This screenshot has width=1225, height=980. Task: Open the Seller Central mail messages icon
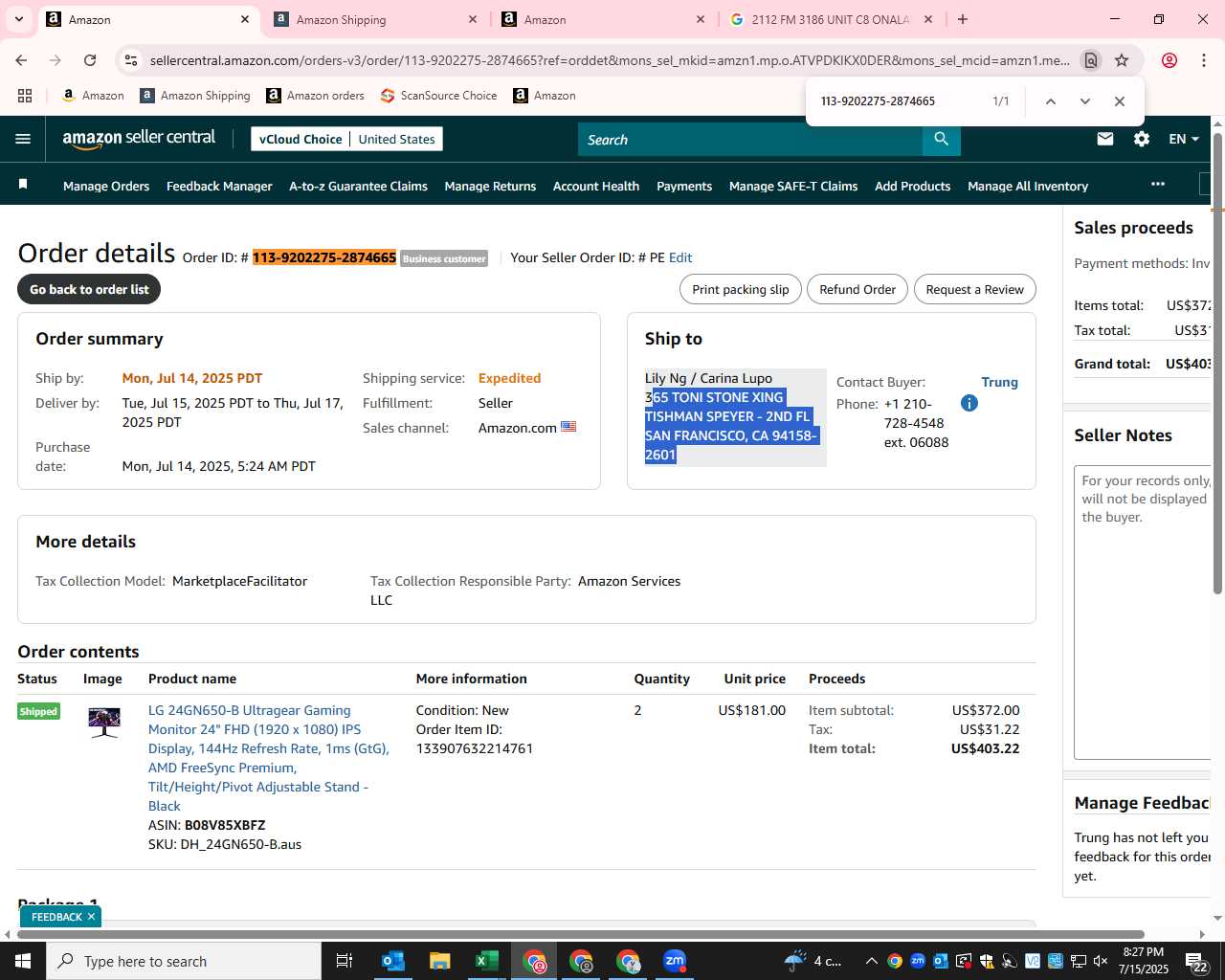point(1105,139)
